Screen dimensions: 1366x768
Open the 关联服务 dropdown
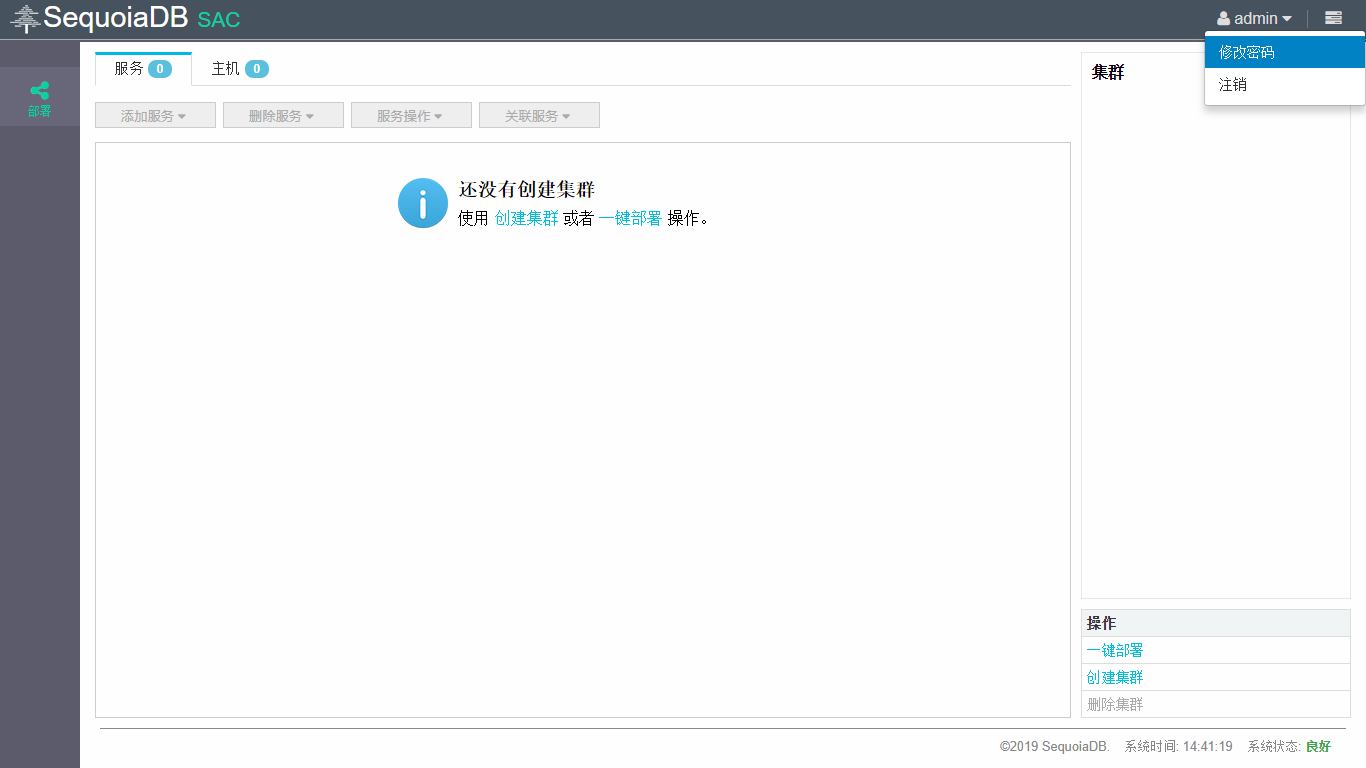coord(539,116)
